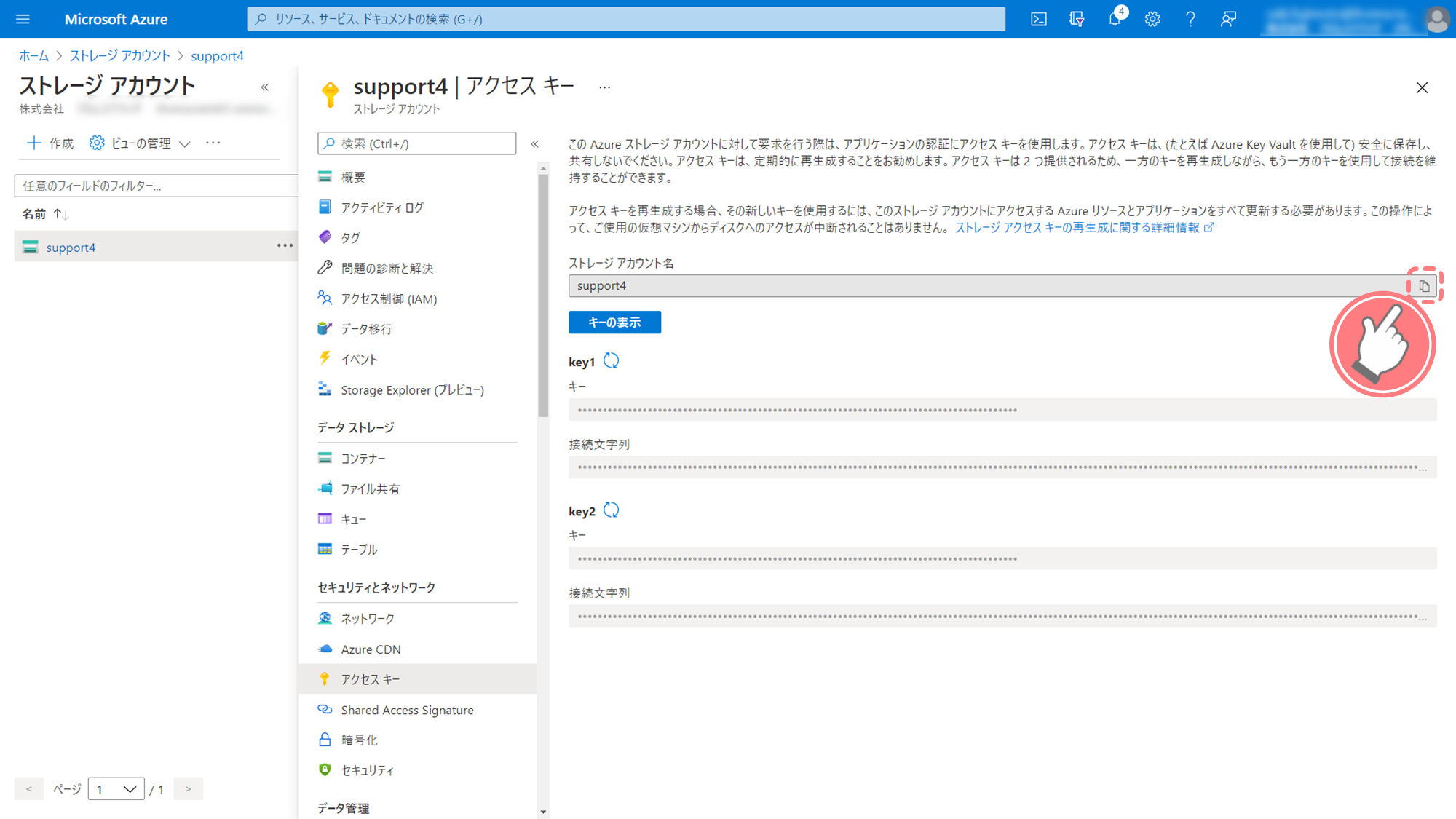Focus the filter for any field box

coord(157,186)
